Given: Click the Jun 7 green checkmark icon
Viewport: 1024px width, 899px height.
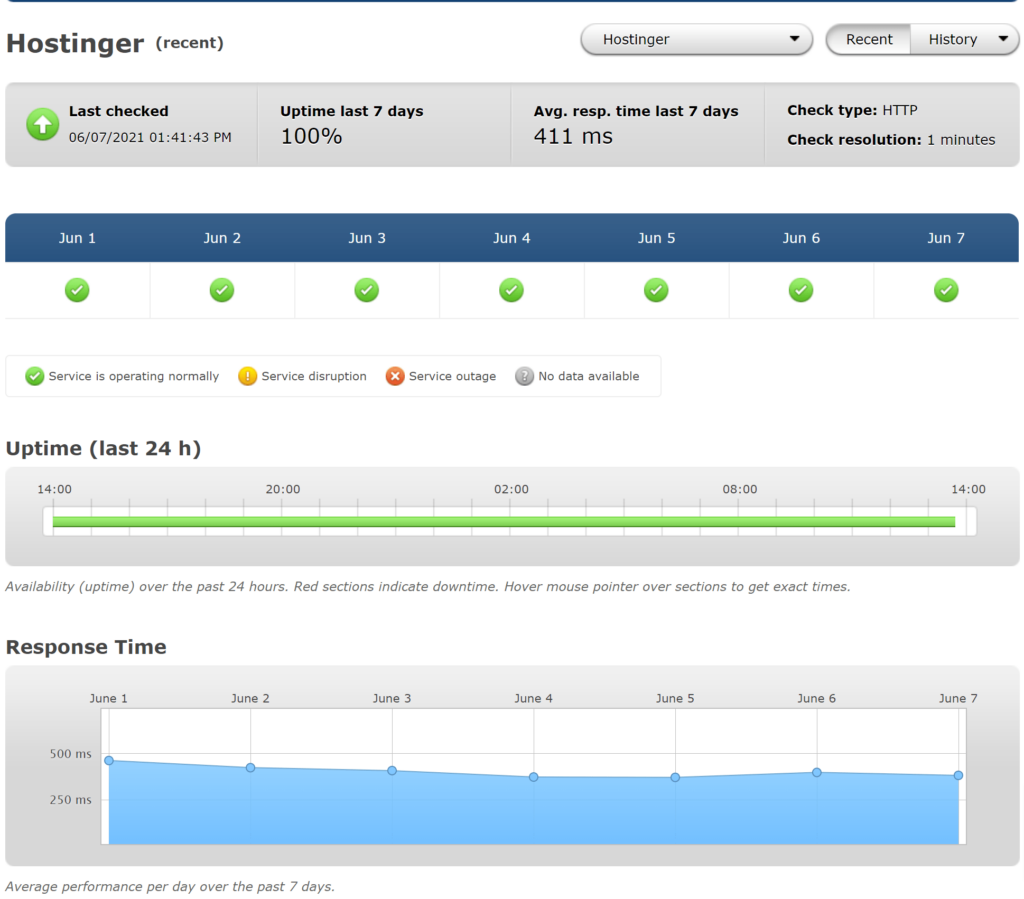Looking at the screenshot, I should click(946, 290).
